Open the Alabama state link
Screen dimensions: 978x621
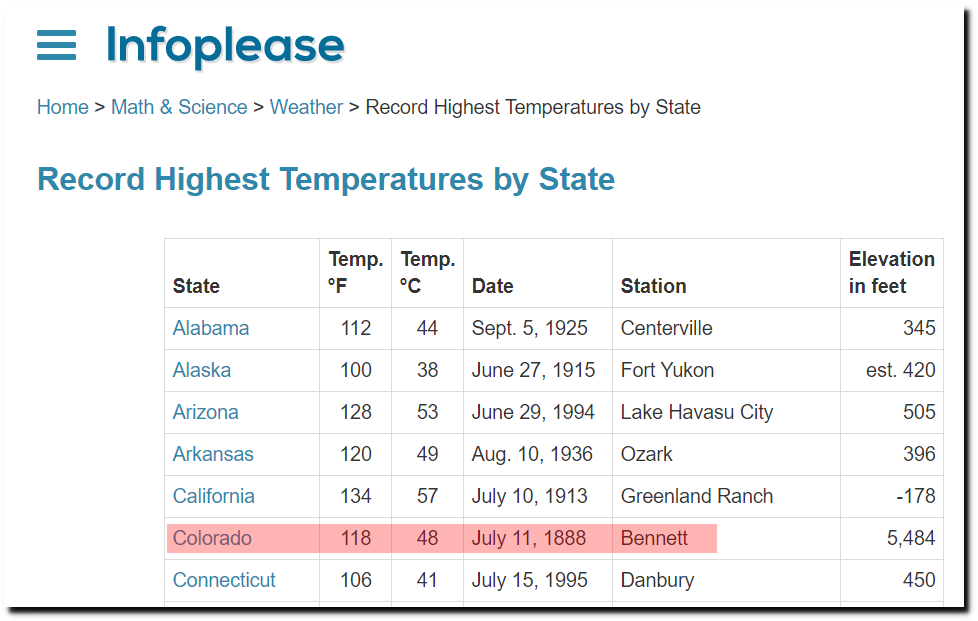pyautogui.click(x=211, y=328)
